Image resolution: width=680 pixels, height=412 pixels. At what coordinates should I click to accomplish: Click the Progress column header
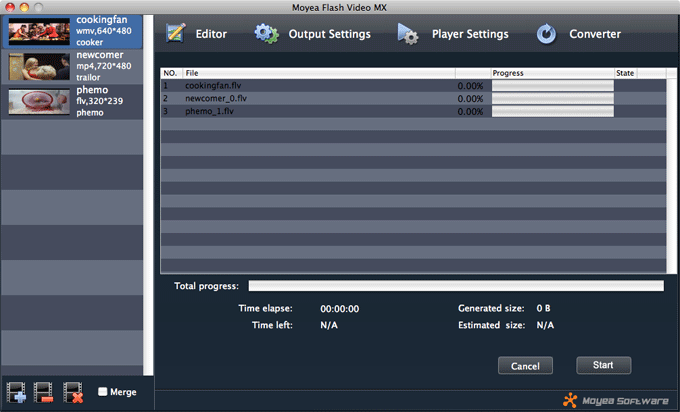point(551,73)
